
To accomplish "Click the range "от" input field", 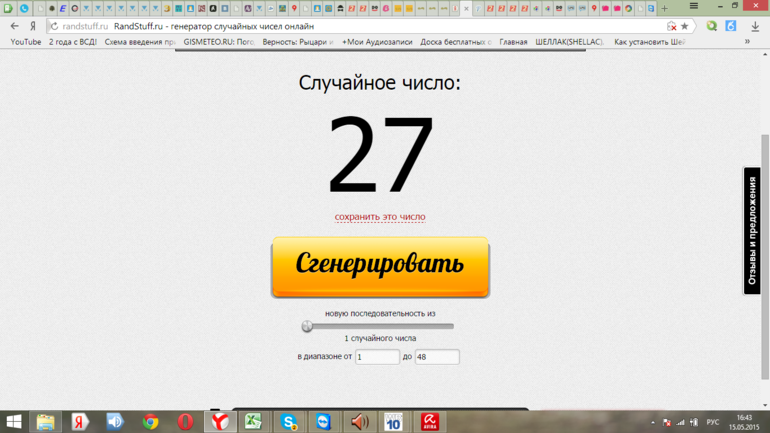I will tap(377, 357).
